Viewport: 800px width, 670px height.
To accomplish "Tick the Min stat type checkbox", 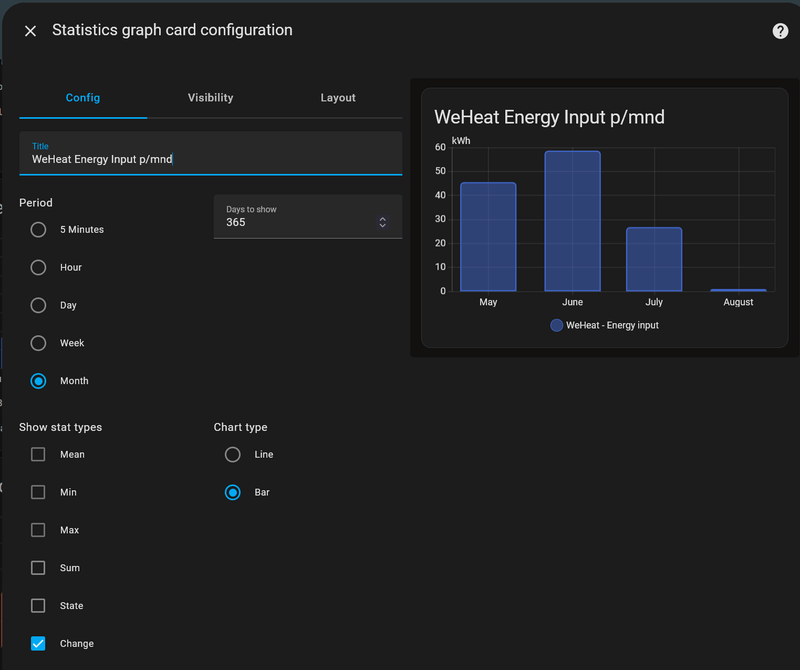I will click(38, 493).
